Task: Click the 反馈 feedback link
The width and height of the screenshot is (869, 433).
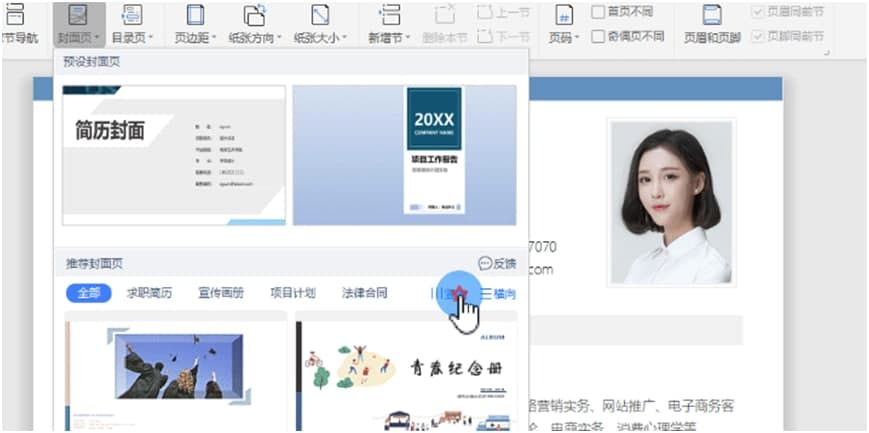Action: tap(497, 263)
